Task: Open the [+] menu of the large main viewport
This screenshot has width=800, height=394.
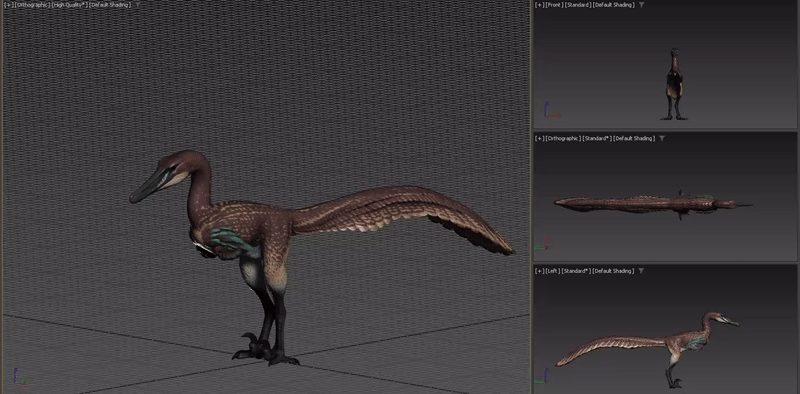Action: click(x=8, y=5)
